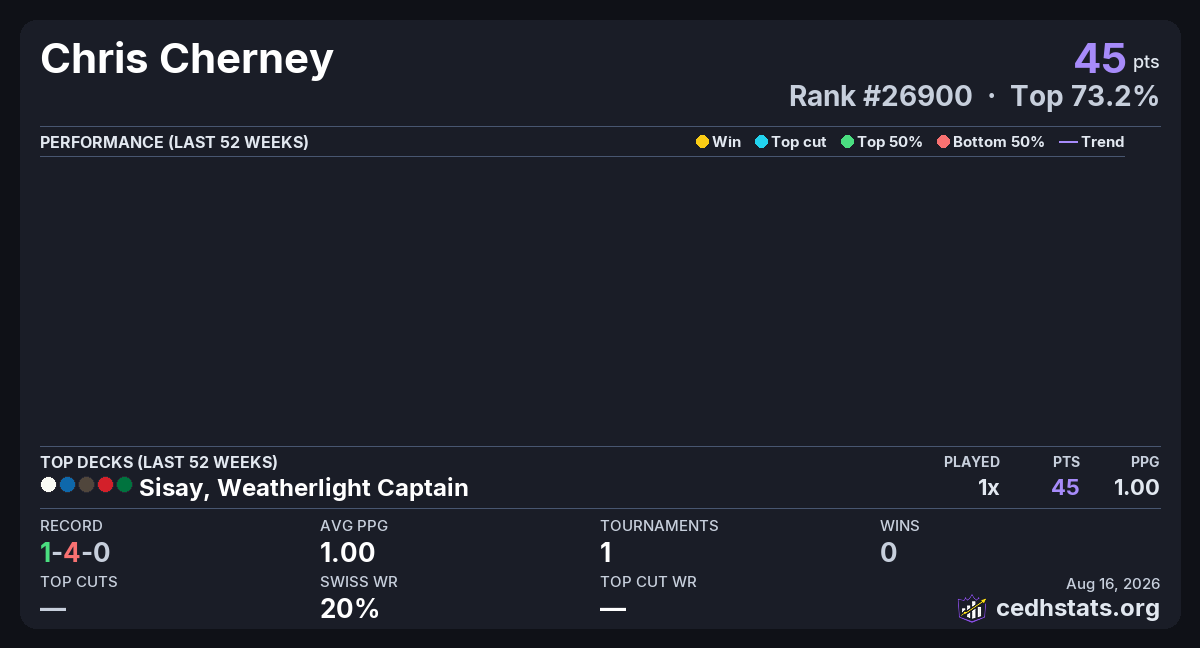This screenshot has height=648, width=1200.
Task: Click the PLAYED column header
Action: coord(972,462)
